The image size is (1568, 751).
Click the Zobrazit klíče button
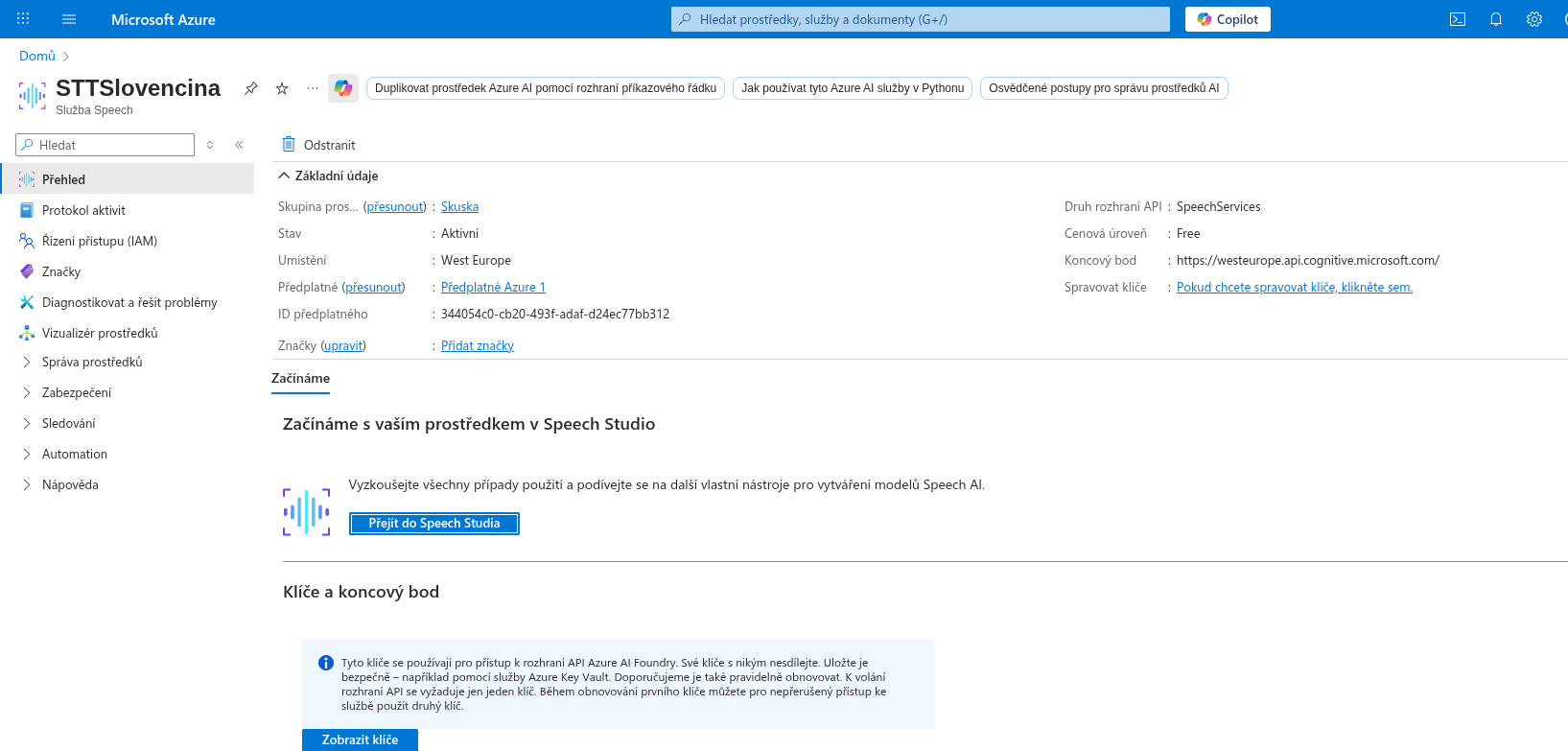click(360, 739)
